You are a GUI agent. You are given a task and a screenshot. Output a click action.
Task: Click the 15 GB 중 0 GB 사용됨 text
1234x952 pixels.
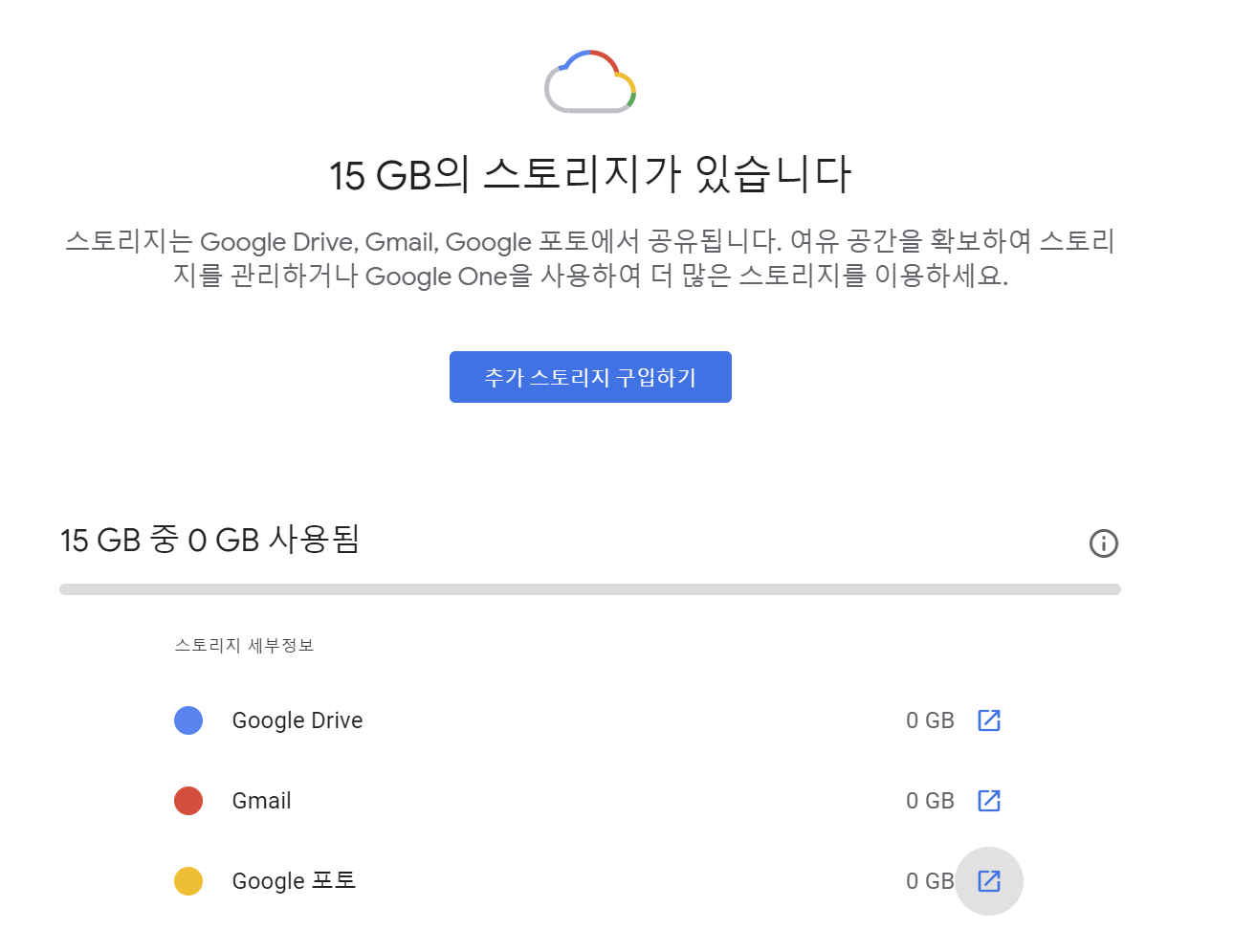[x=209, y=540]
